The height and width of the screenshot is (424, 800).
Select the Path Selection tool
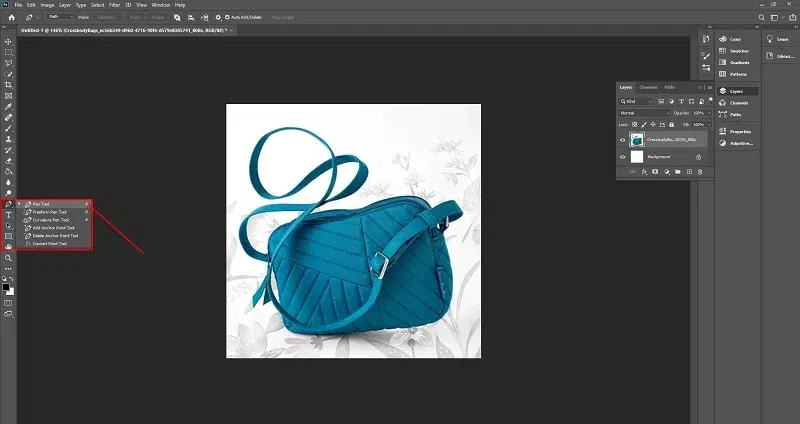pyautogui.click(x=8, y=226)
